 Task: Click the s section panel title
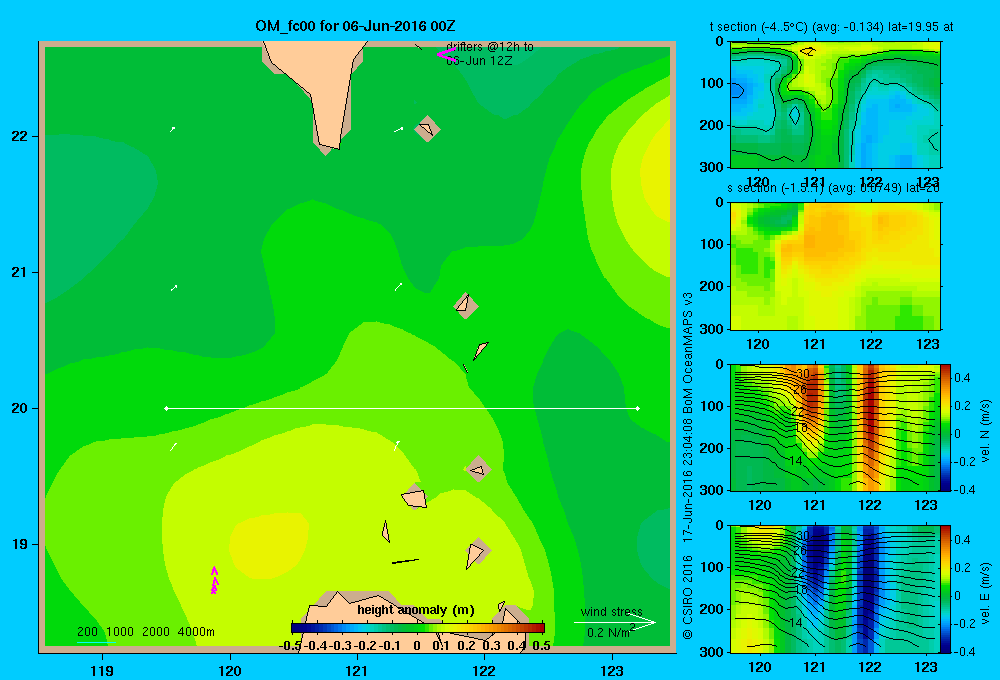834,188
